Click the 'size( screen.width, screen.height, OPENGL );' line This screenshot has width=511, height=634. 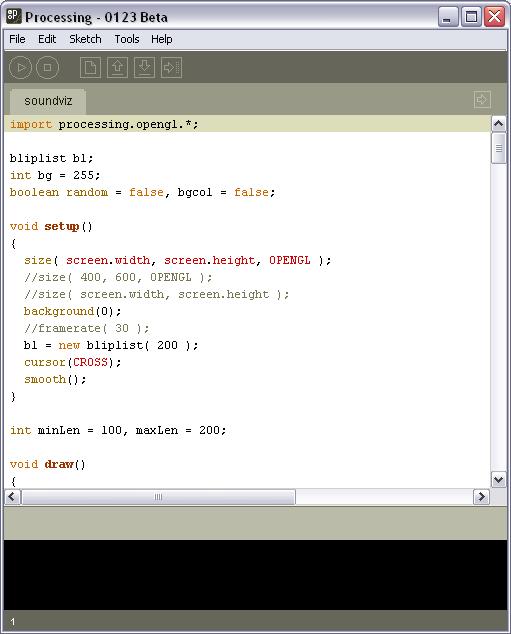177,260
